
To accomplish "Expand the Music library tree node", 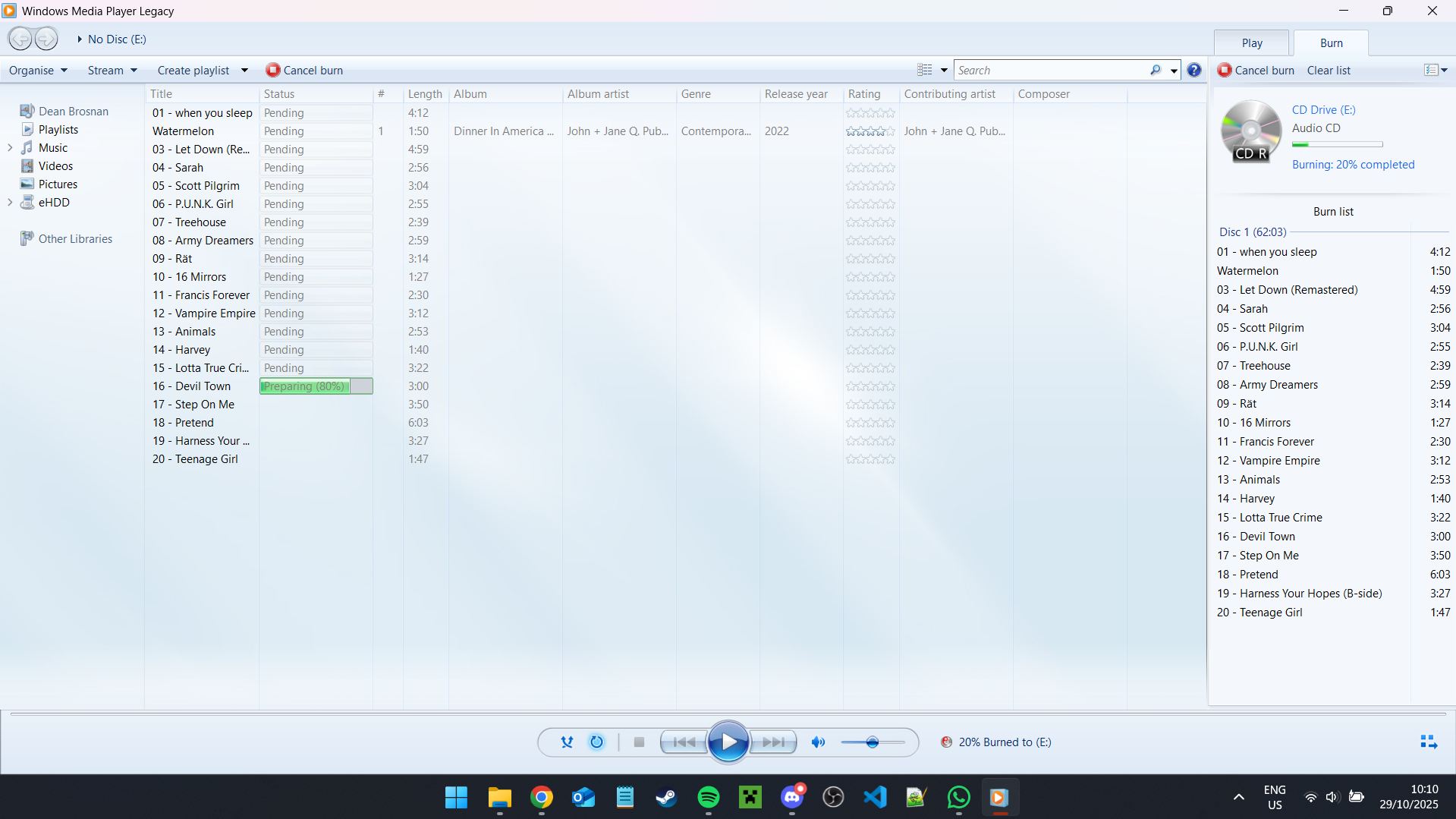I will tap(10, 148).
